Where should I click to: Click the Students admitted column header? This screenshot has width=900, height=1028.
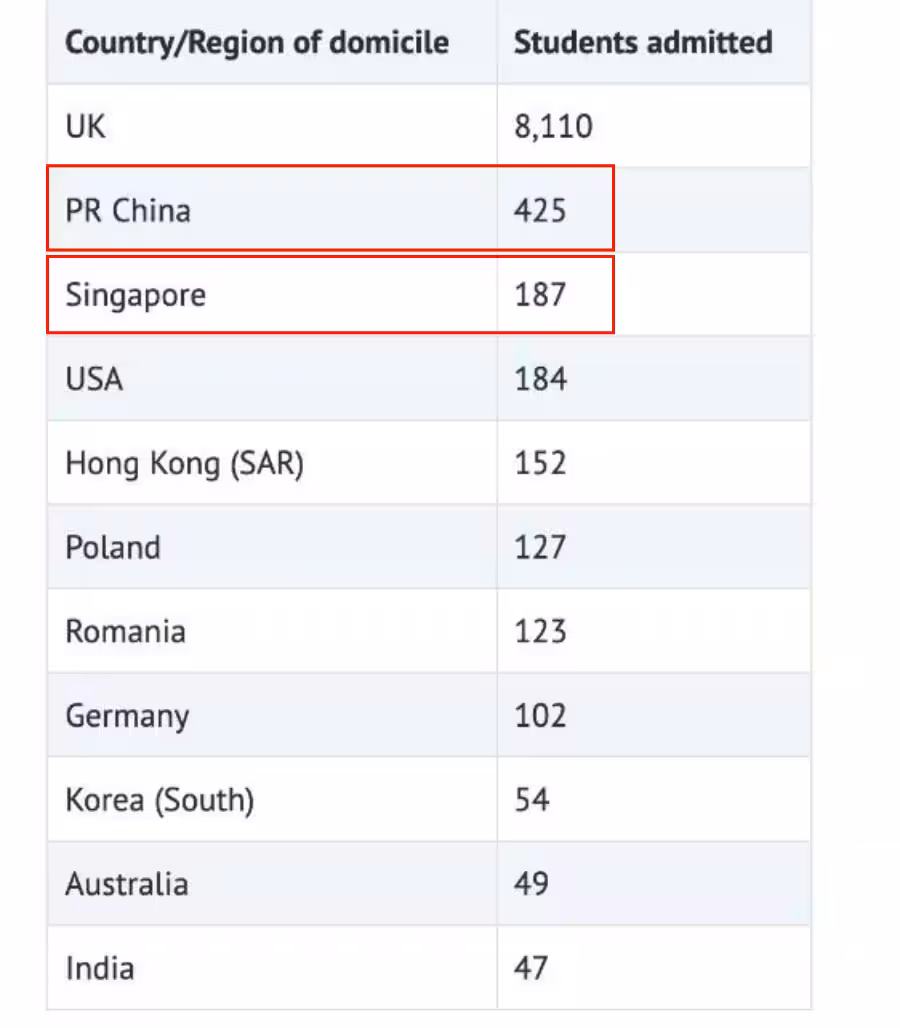[643, 43]
